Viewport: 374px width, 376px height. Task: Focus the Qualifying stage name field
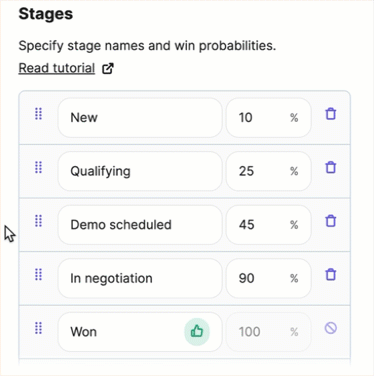click(140, 171)
